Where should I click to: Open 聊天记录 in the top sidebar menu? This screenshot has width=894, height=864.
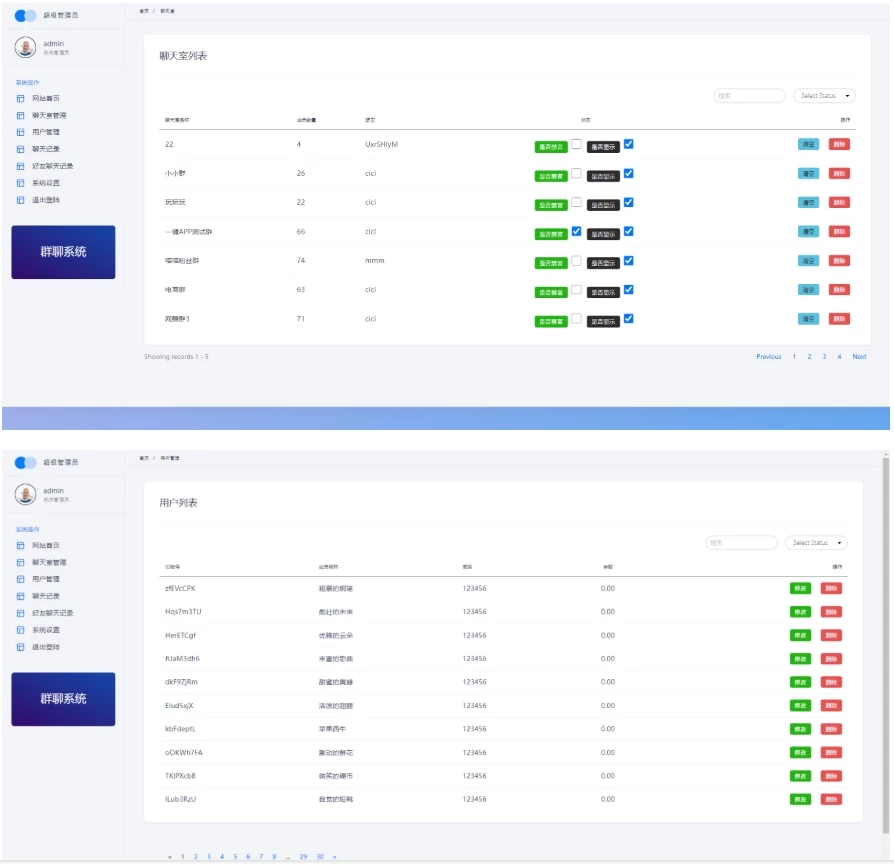pos(46,149)
